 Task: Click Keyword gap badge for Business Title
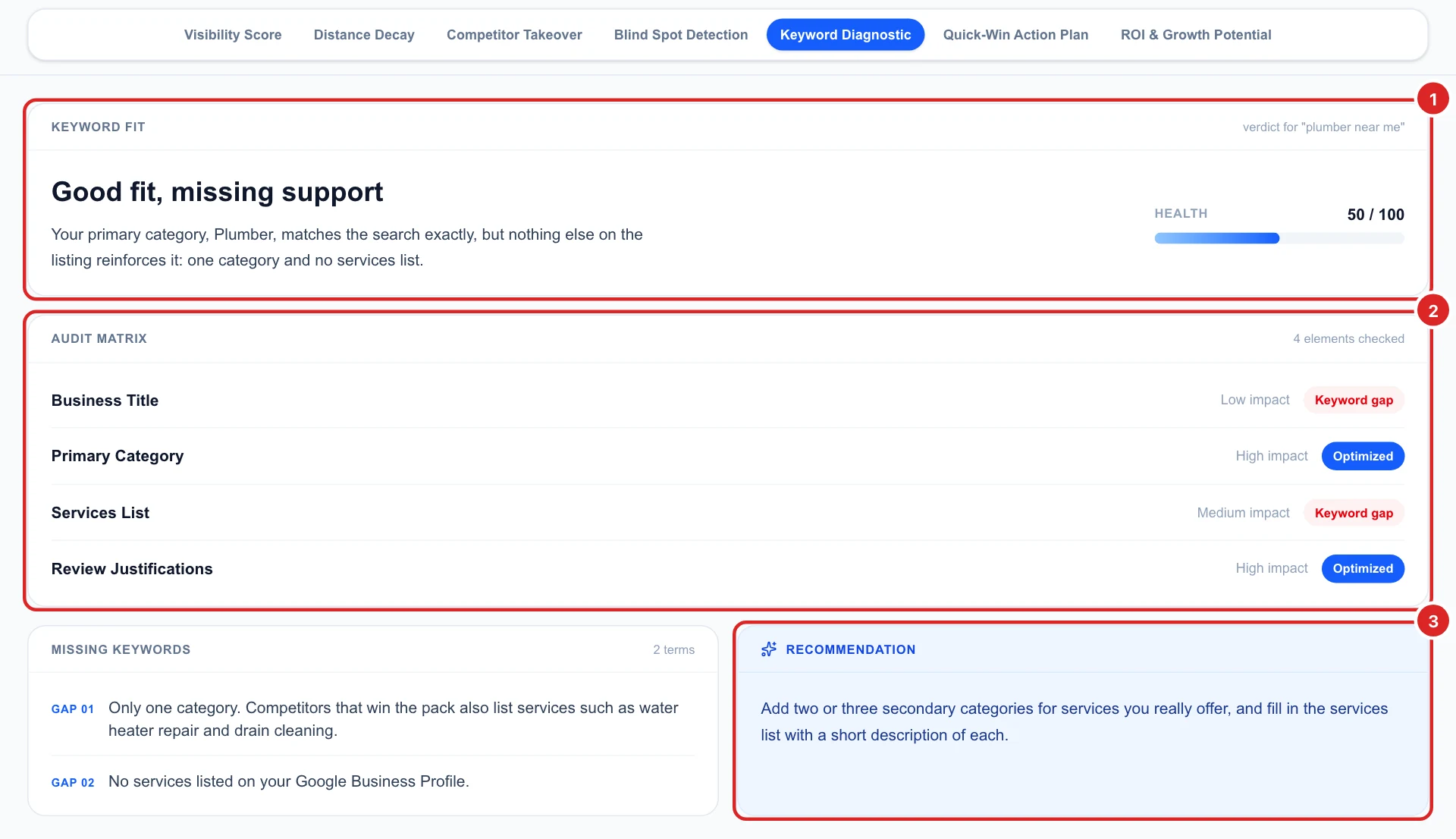pyautogui.click(x=1354, y=400)
